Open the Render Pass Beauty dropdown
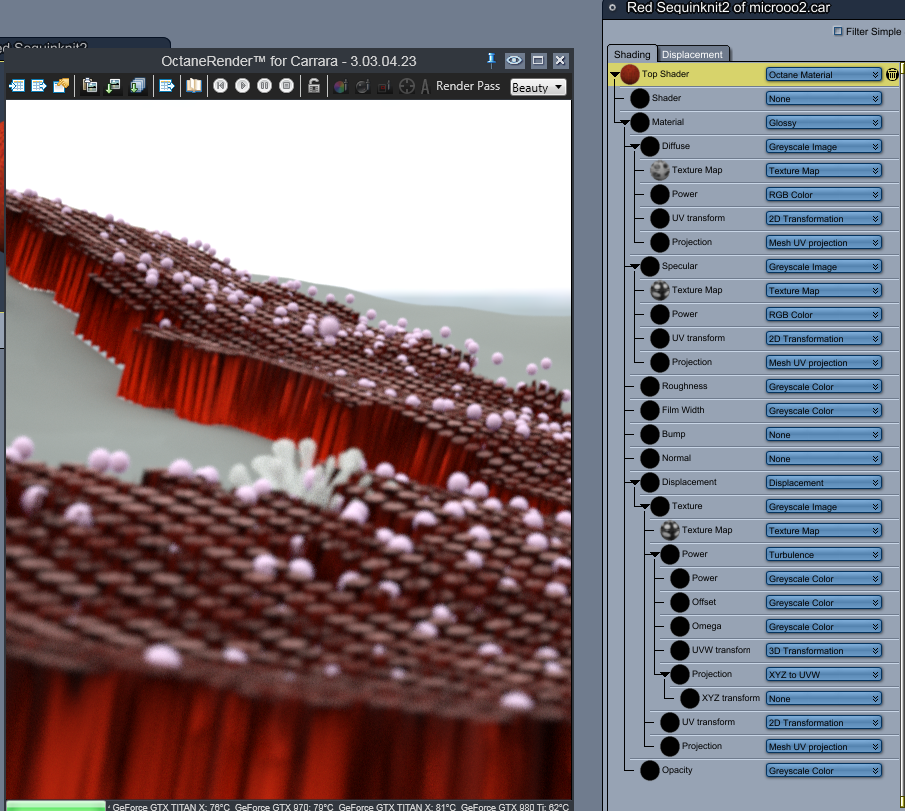 click(538, 87)
